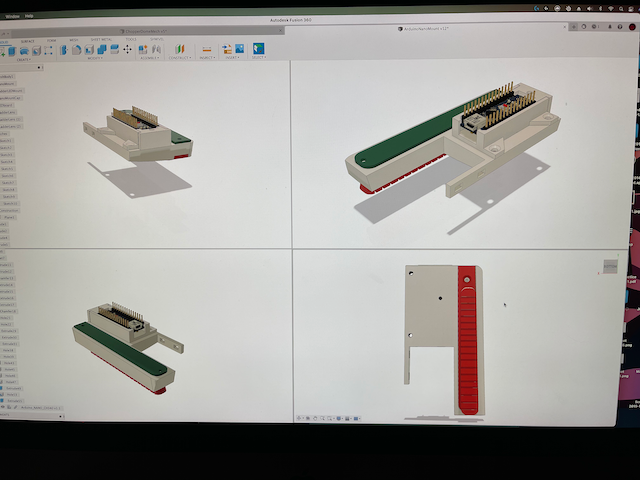Viewport: 640px width, 480px height.
Task: Open the Extensions icon beside new tab button
Action: 584,27
